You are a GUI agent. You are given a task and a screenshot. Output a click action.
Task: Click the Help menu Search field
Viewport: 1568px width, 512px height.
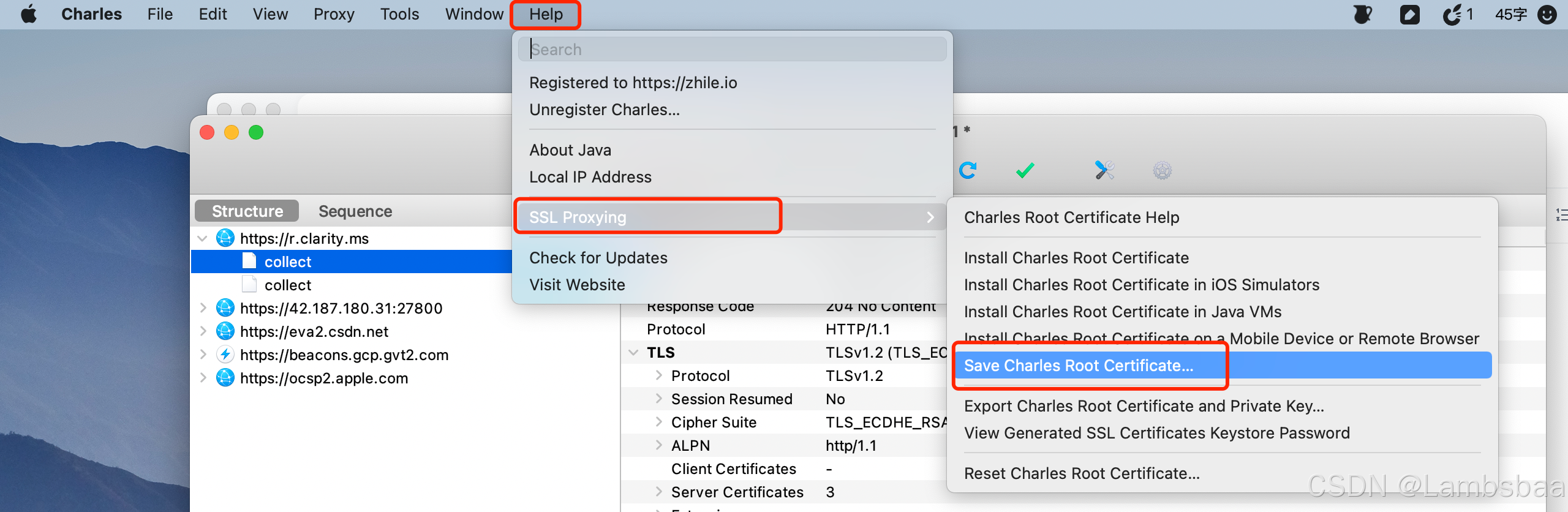[732, 49]
